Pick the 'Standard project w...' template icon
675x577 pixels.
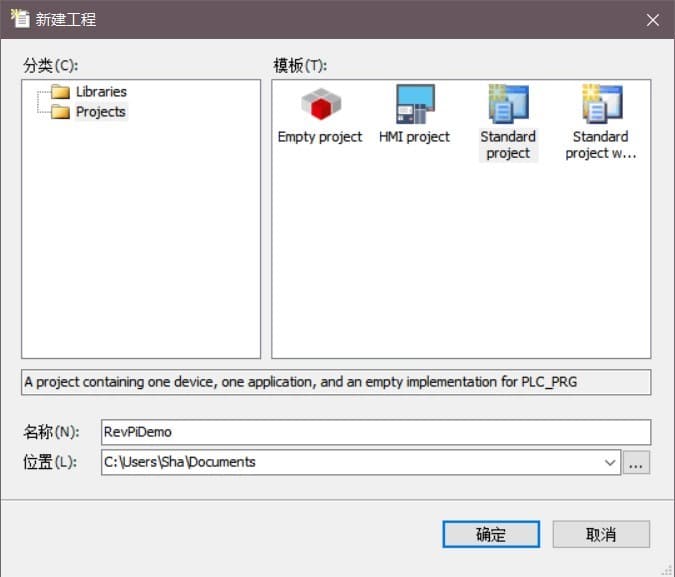coord(601,104)
